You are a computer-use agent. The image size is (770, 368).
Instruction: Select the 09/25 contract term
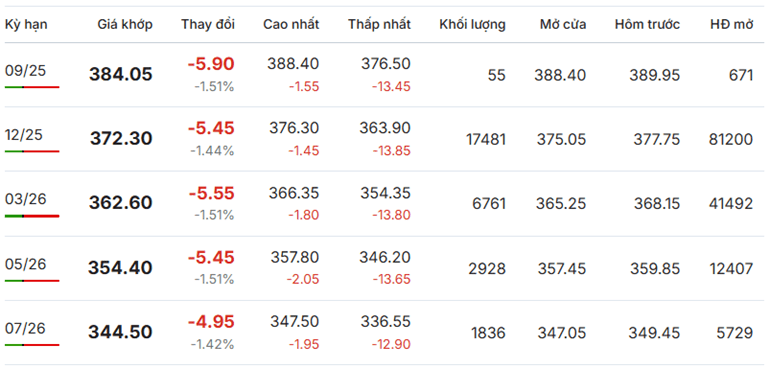pyautogui.click(x=26, y=71)
